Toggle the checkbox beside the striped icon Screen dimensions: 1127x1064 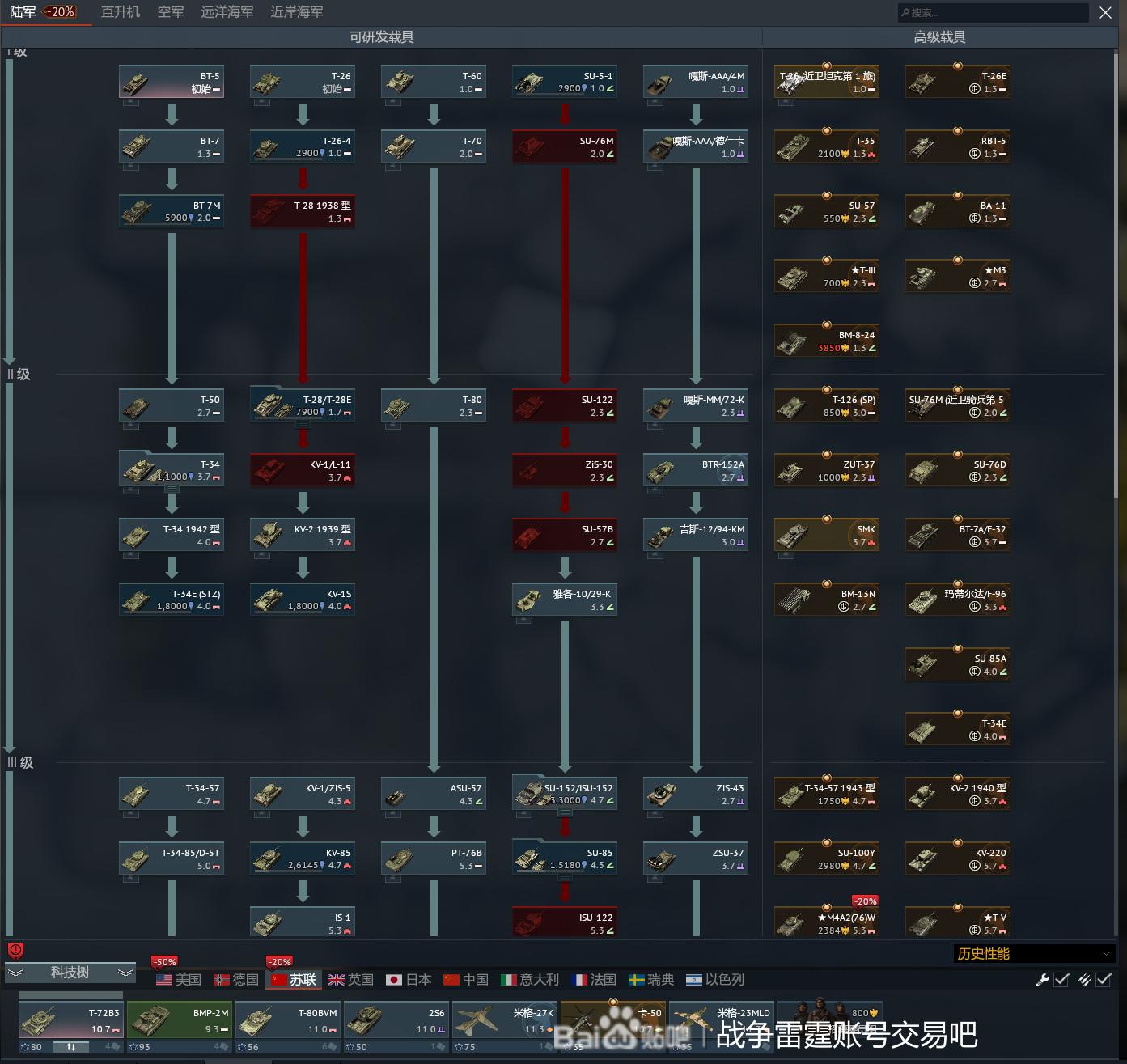coord(1104,980)
